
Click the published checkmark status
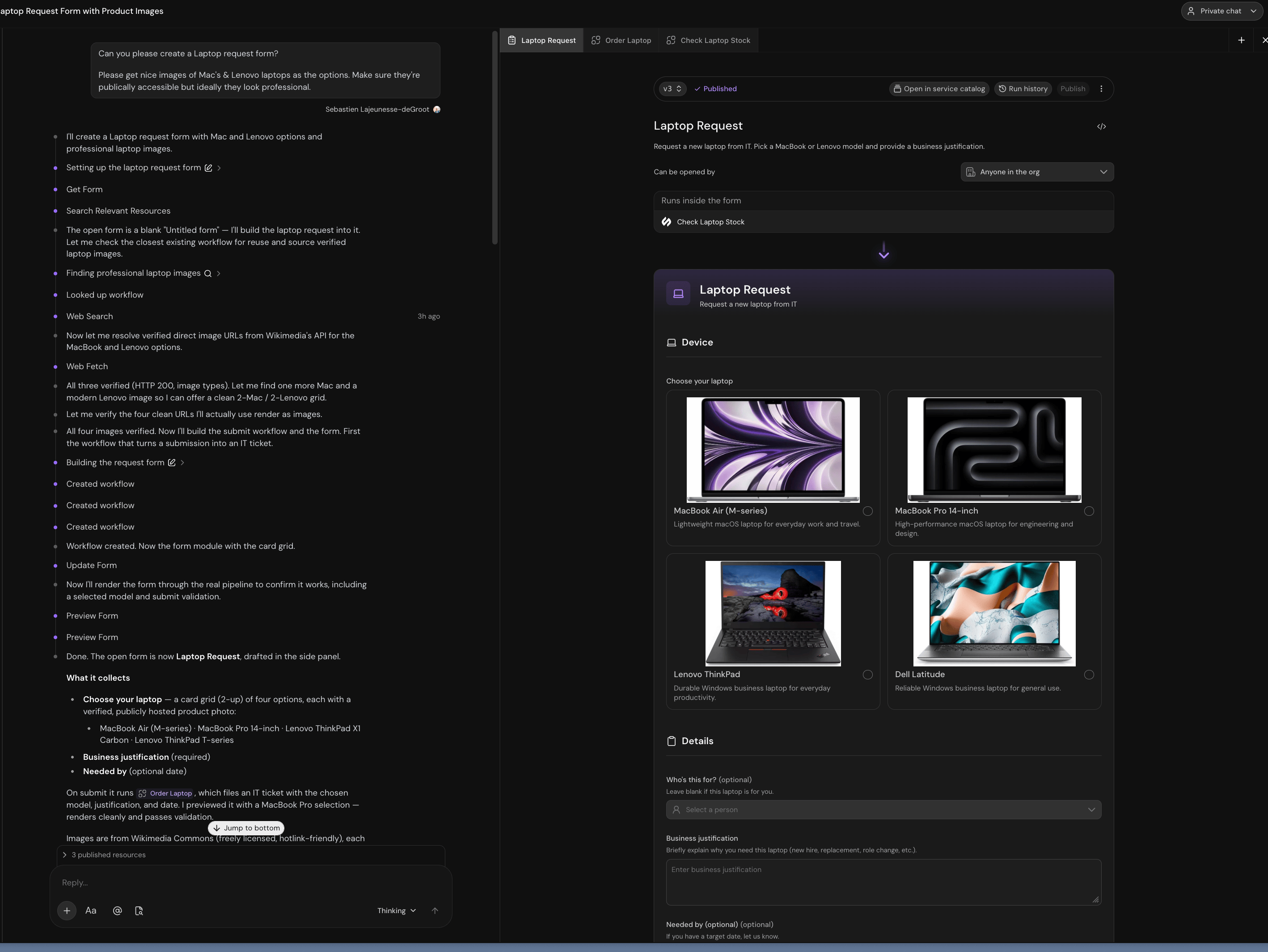tap(715, 89)
